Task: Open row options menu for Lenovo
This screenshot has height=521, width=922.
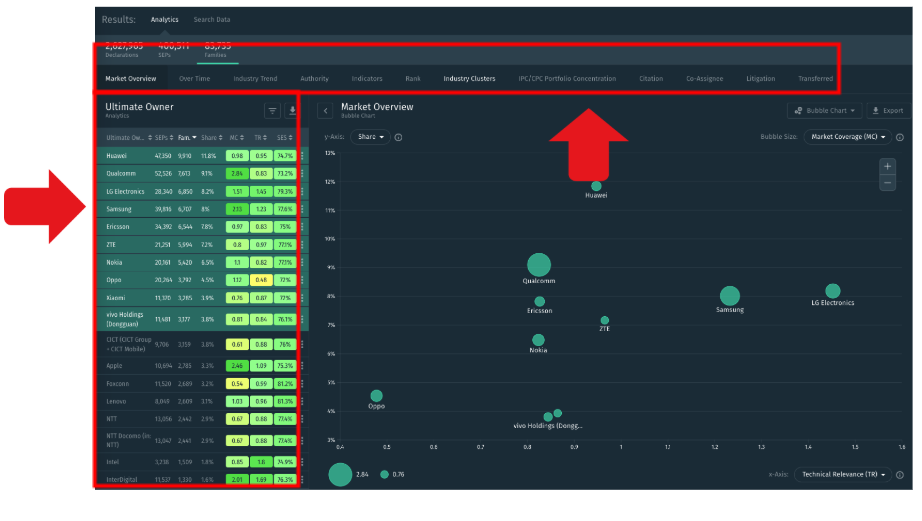Action: [302, 401]
